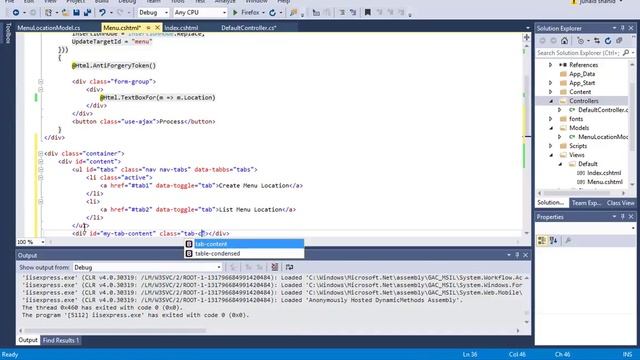Select Index.cshtml in Solution Explorer
The image size is (640, 360).
coord(604,173)
